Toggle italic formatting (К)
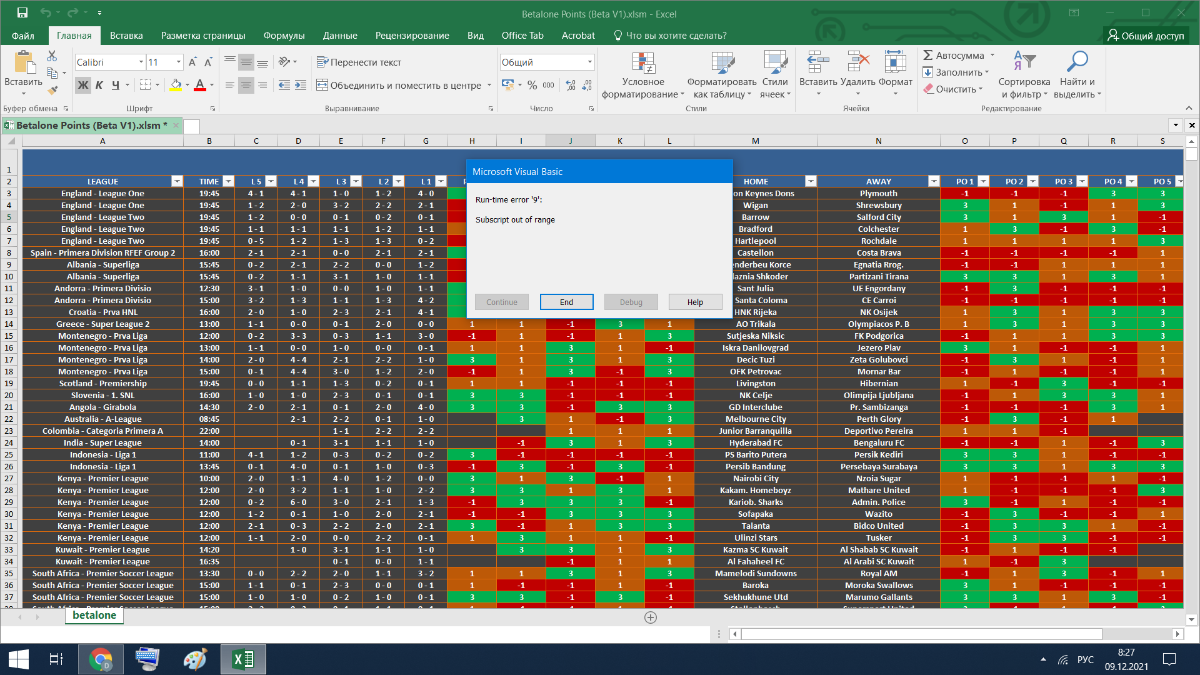This screenshot has width=1200, height=675. 100,85
